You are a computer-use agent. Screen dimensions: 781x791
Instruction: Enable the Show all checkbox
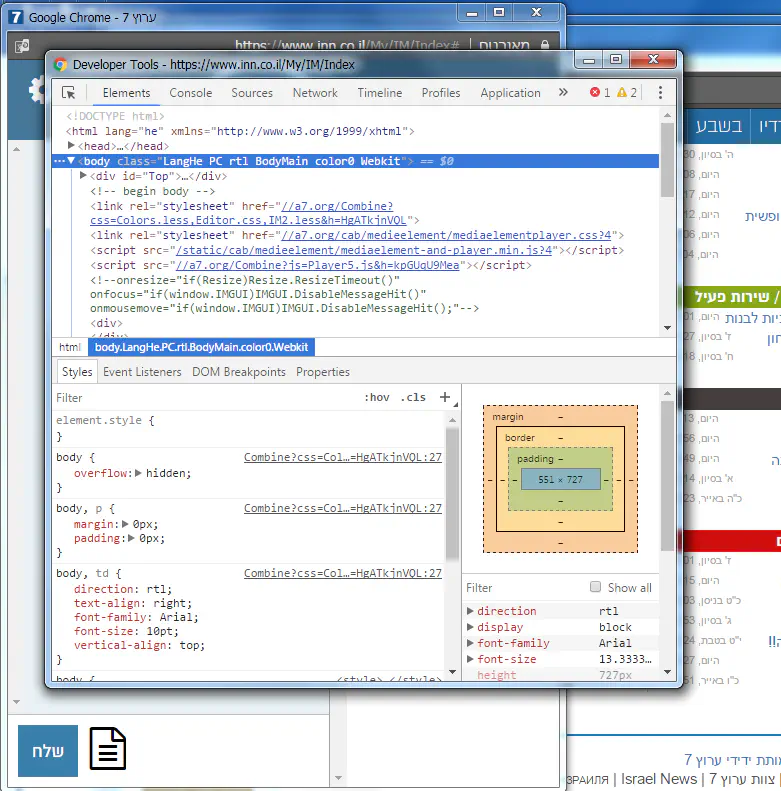tap(596, 587)
